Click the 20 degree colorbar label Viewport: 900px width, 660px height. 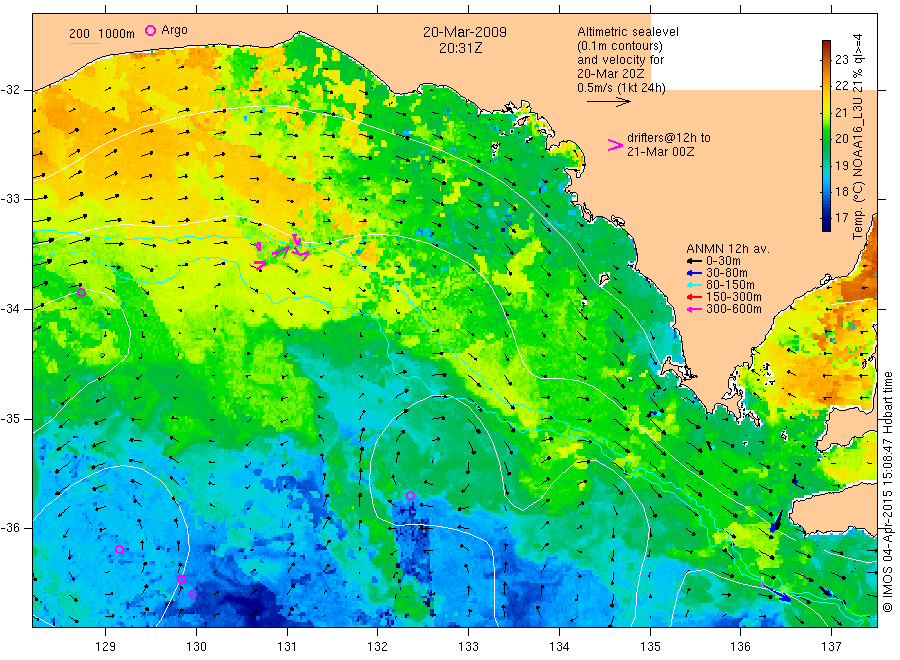click(841, 139)
